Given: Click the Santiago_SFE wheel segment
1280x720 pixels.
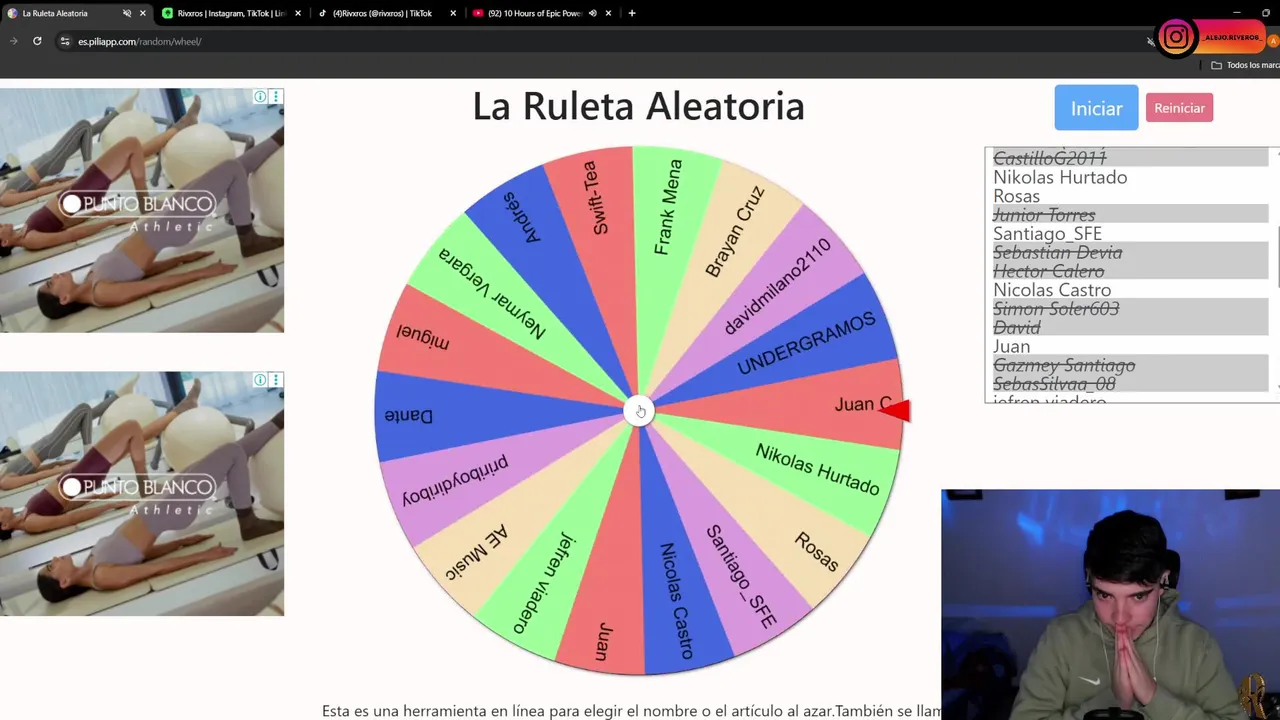Looking at the screenshot, I should [x=741, y=576].
